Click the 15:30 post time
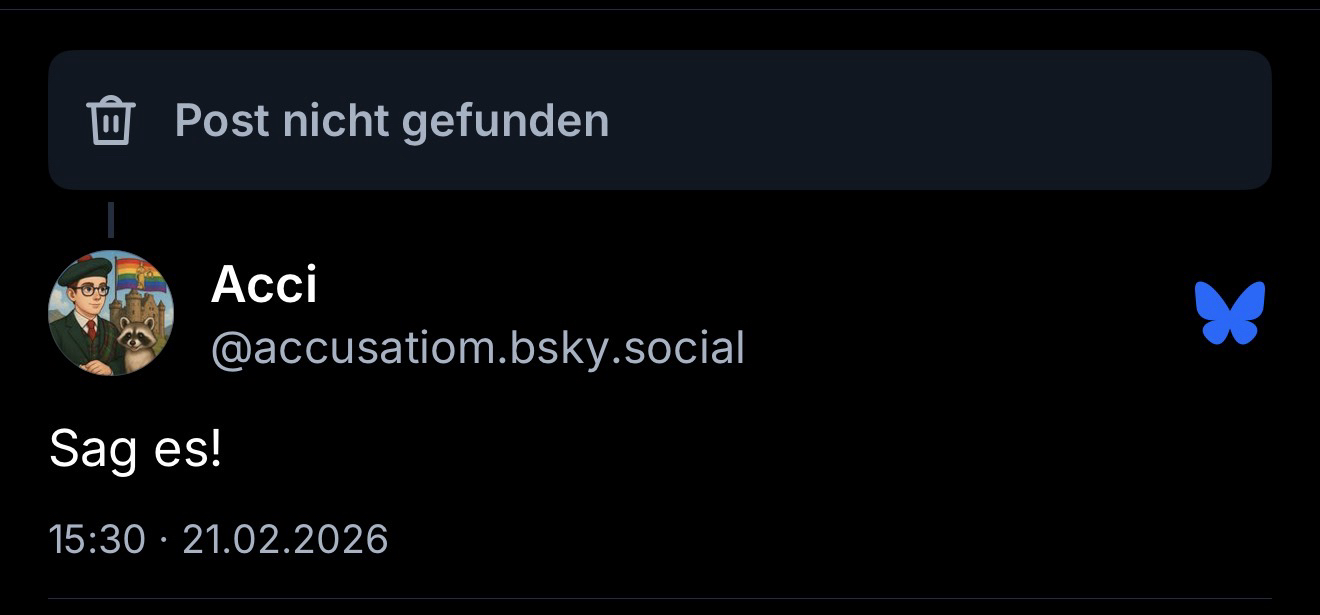This screenshot has width=1320, height=615. coord(97,540)
